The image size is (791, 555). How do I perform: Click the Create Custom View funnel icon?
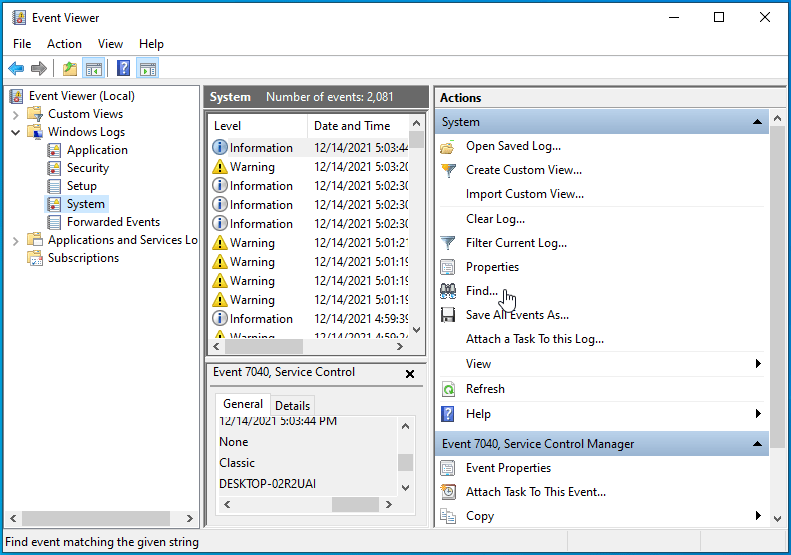click(448, 171)
